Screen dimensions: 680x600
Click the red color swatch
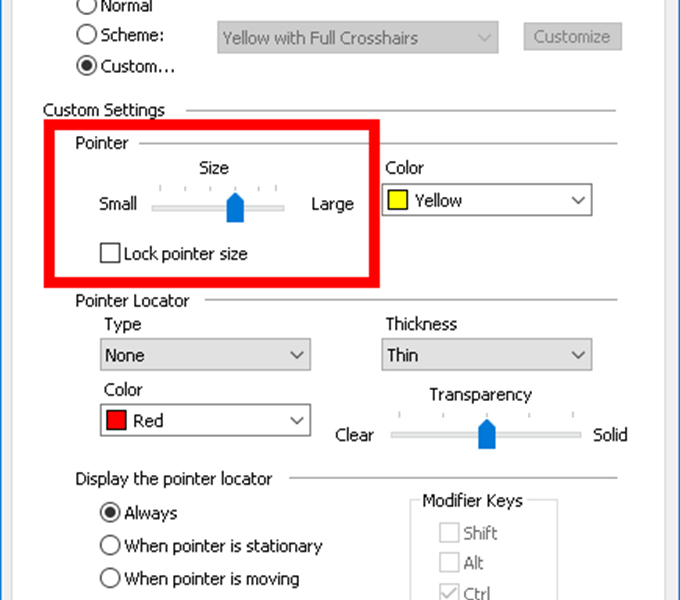[116, 420]
